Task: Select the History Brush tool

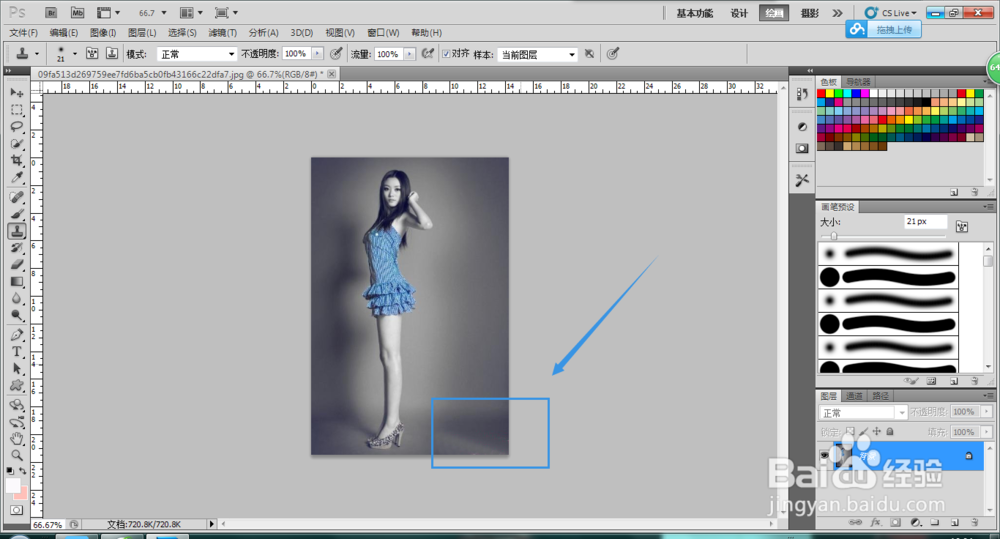Action: click(x=17, y=247)
